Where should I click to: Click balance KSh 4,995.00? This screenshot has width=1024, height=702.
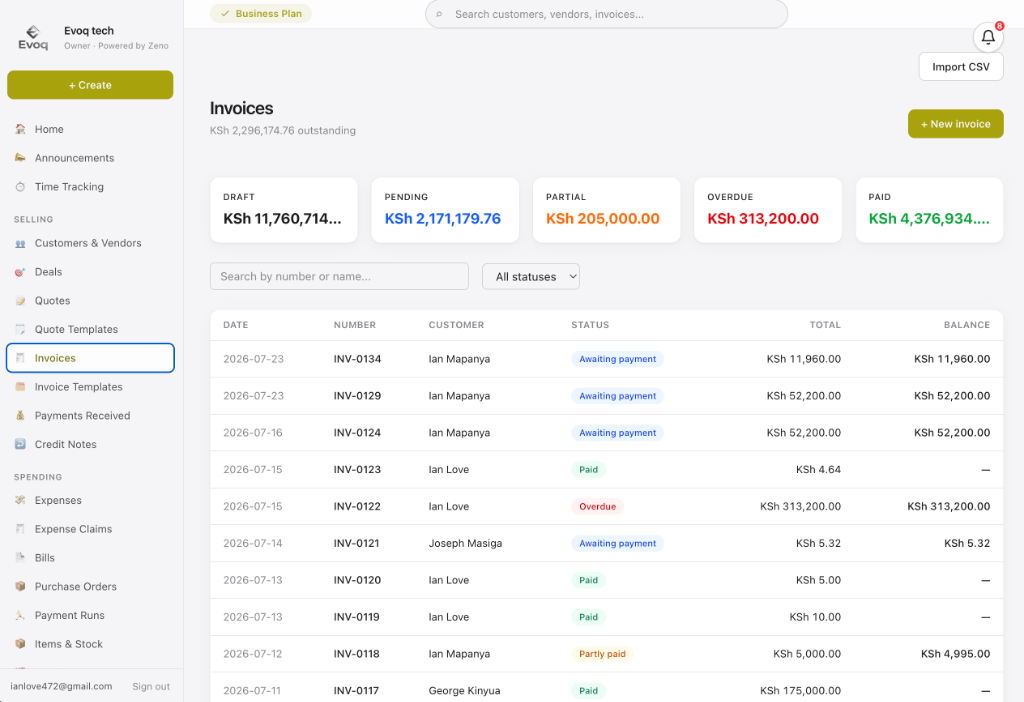tap(955, 654)
